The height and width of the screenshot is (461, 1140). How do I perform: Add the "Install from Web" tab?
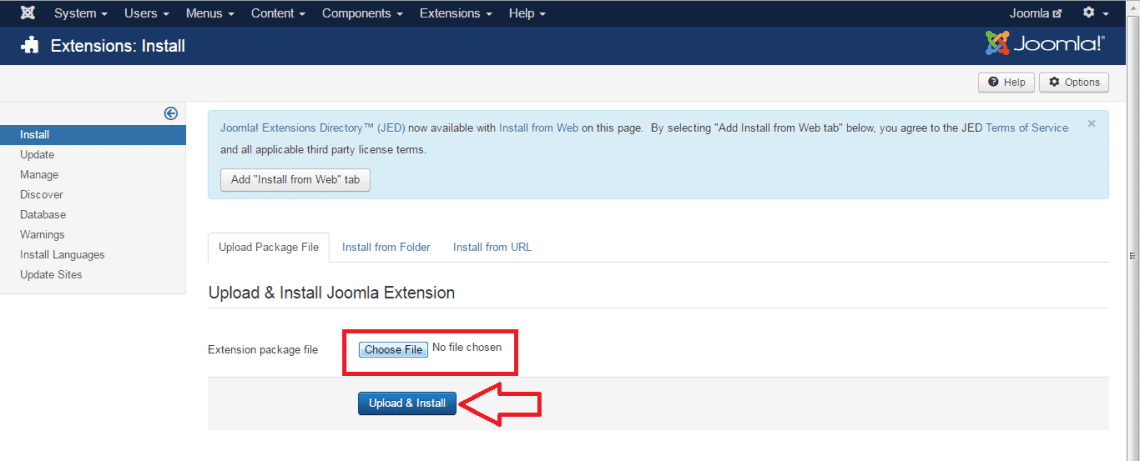pyautogui.click(x=295, y=179)
